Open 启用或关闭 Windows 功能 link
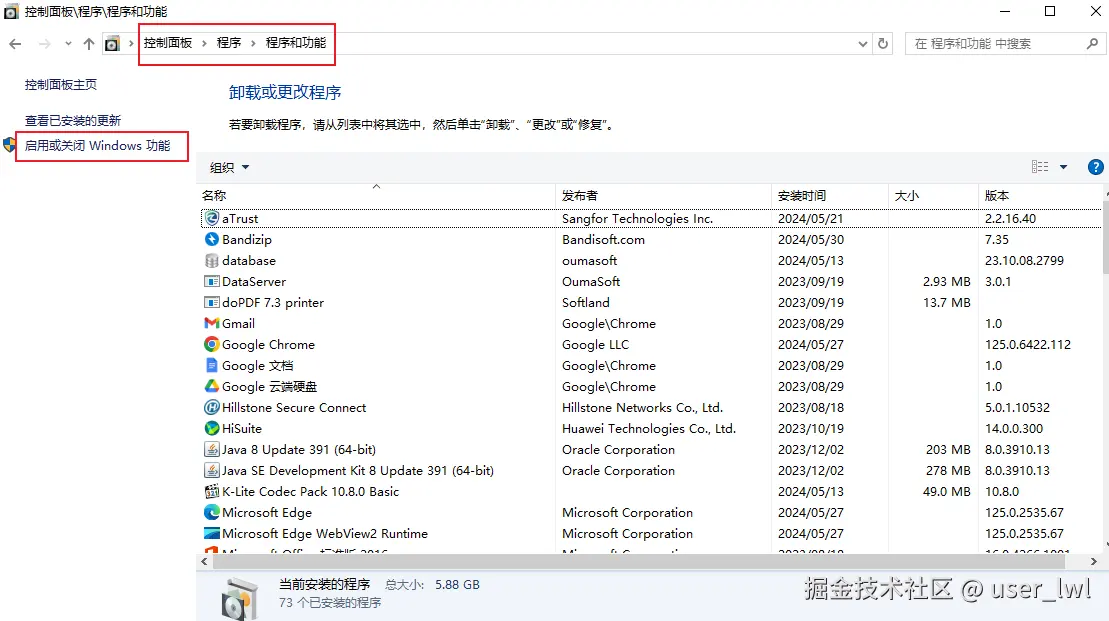1109x621 pixels. (x=98, y=146)
